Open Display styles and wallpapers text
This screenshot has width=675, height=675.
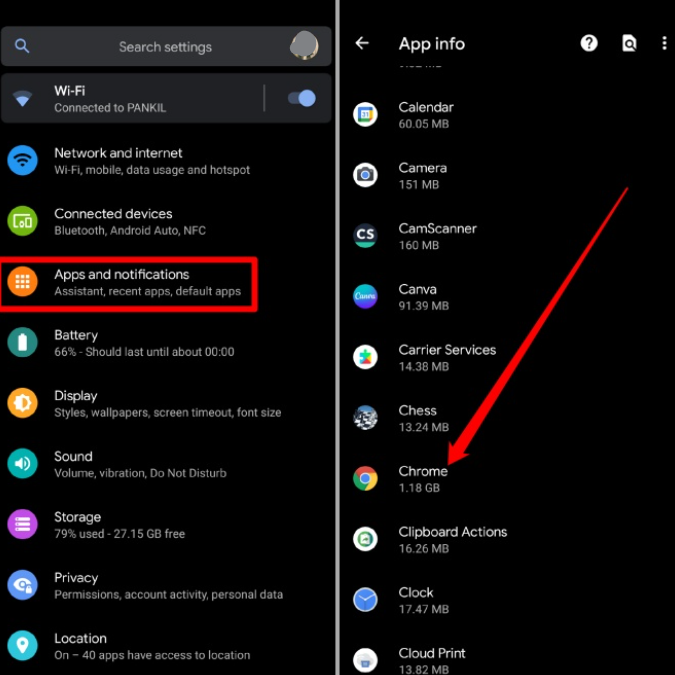click(167, 404)
